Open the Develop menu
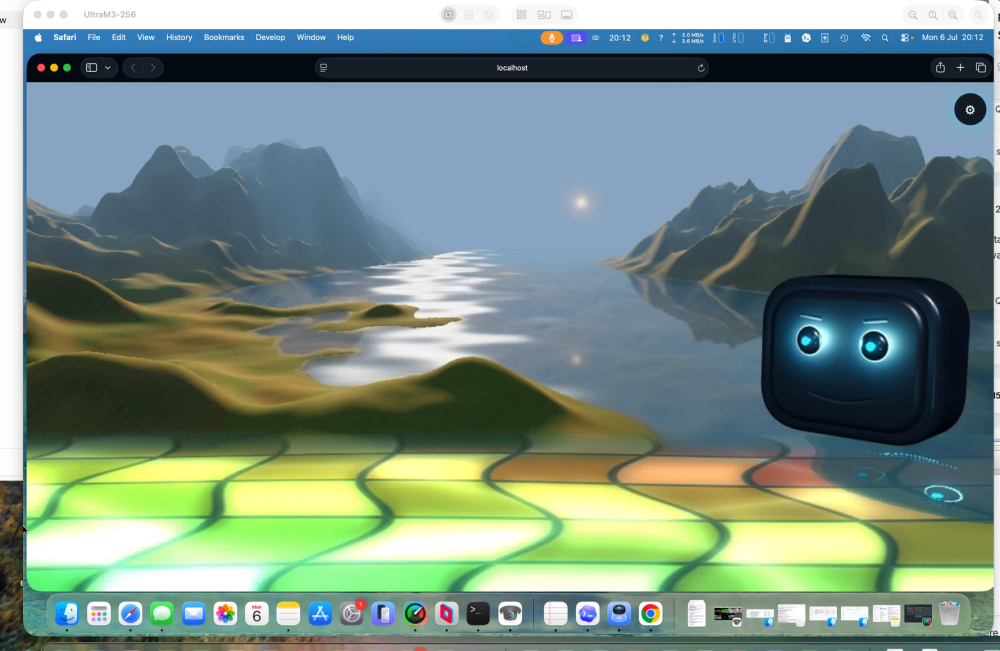The width and height of the screenshot is (1000, 651). coord(270,38)
